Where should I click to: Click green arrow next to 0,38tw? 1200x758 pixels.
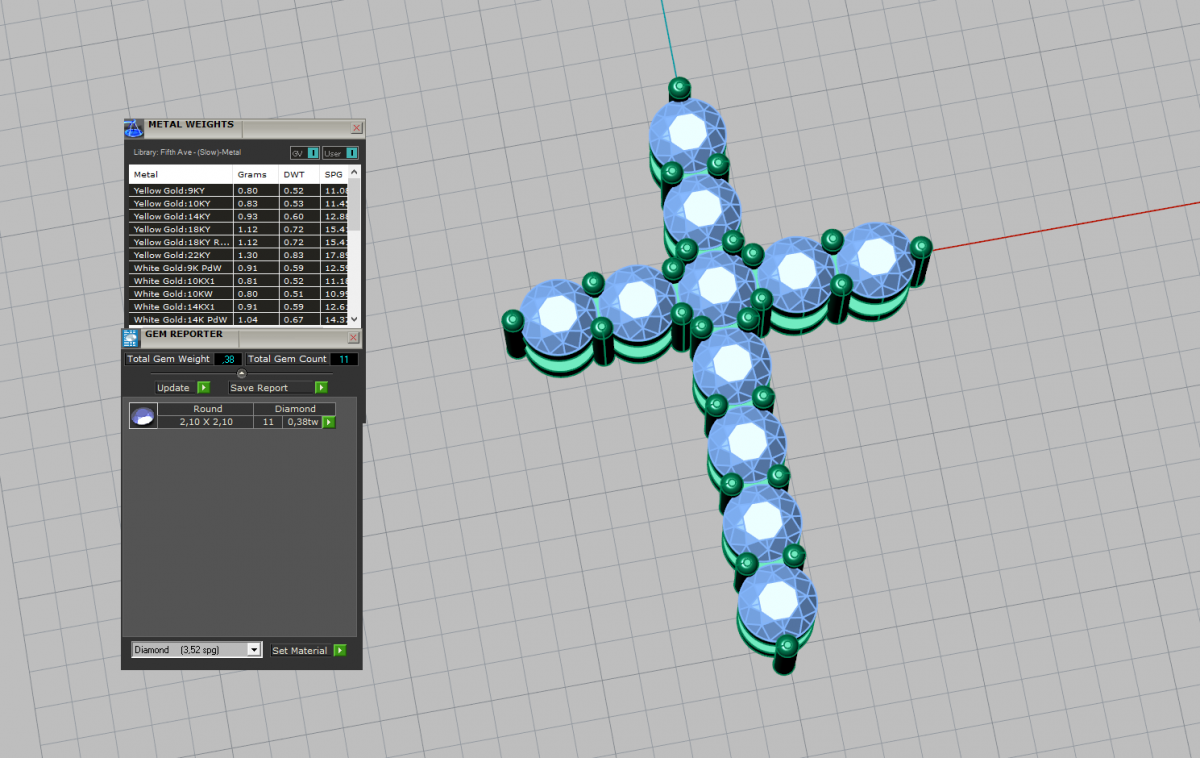328,423
